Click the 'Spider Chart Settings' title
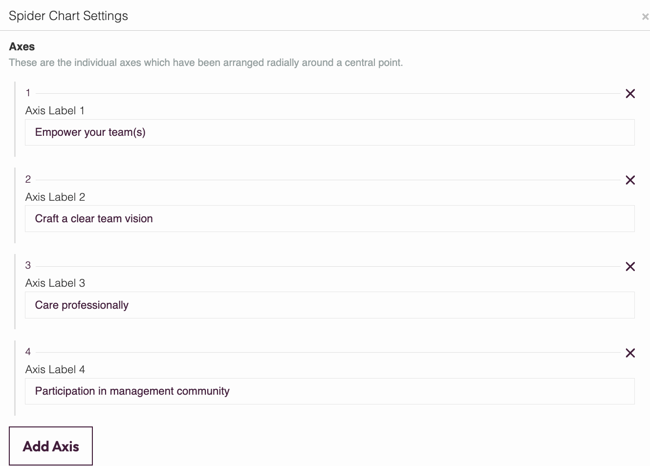650x466 pixels. (x=68, y=16)
